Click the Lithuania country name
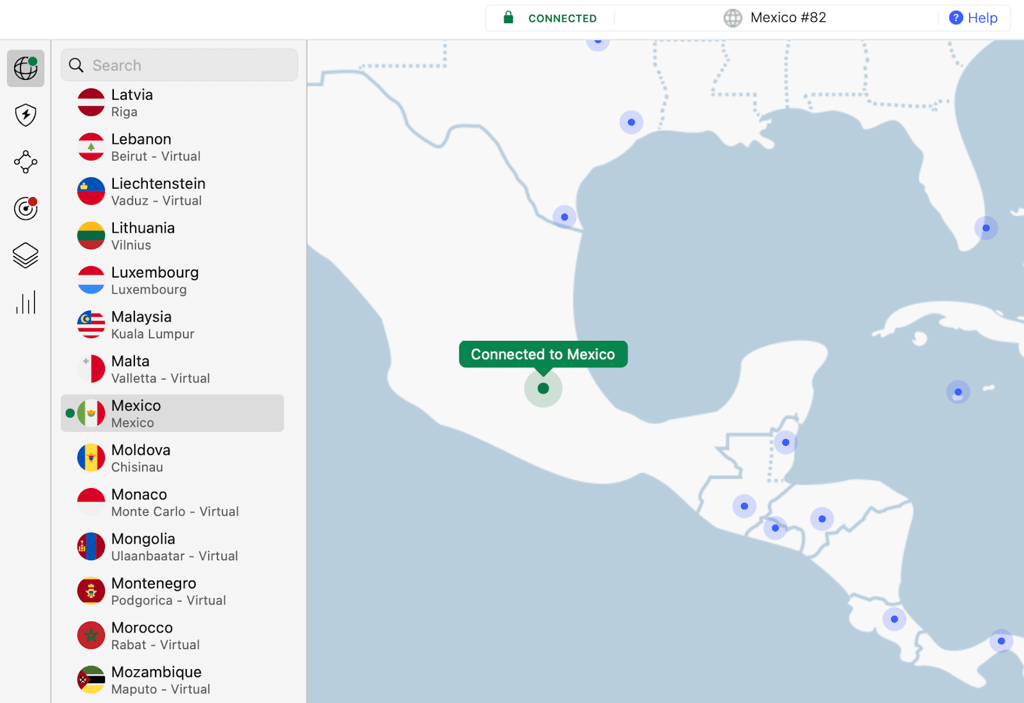This screenshot has height=703, width=1024. click(x=143, y=228)
